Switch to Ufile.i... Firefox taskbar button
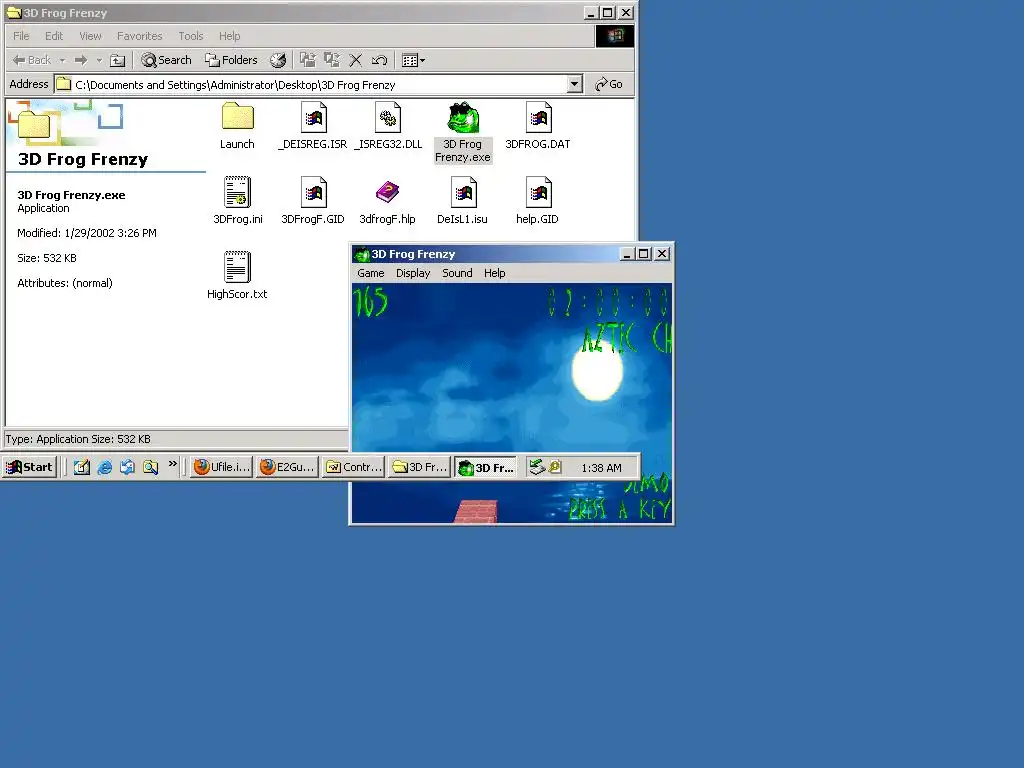Viewport: 1024px width, 768px height. pyautogui.click(x=221, y=467)
